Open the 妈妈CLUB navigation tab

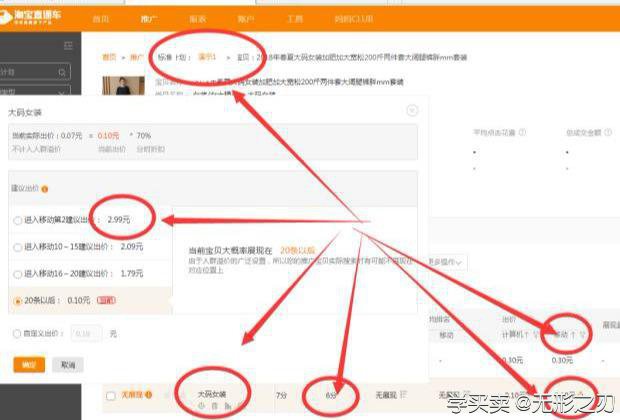tap(353, 19)
